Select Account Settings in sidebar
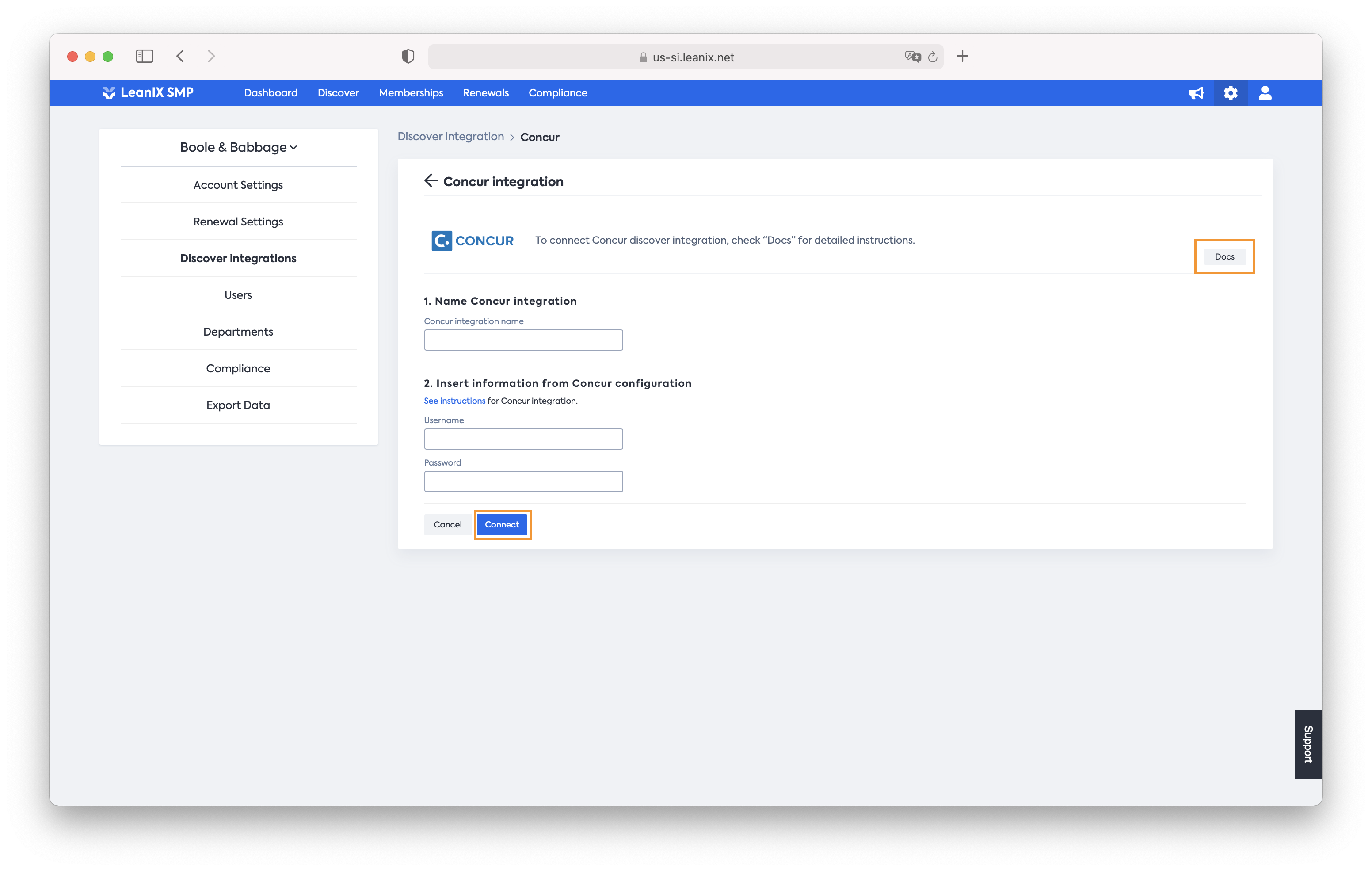The image size is (1372, 871). (x=238, y=185)
